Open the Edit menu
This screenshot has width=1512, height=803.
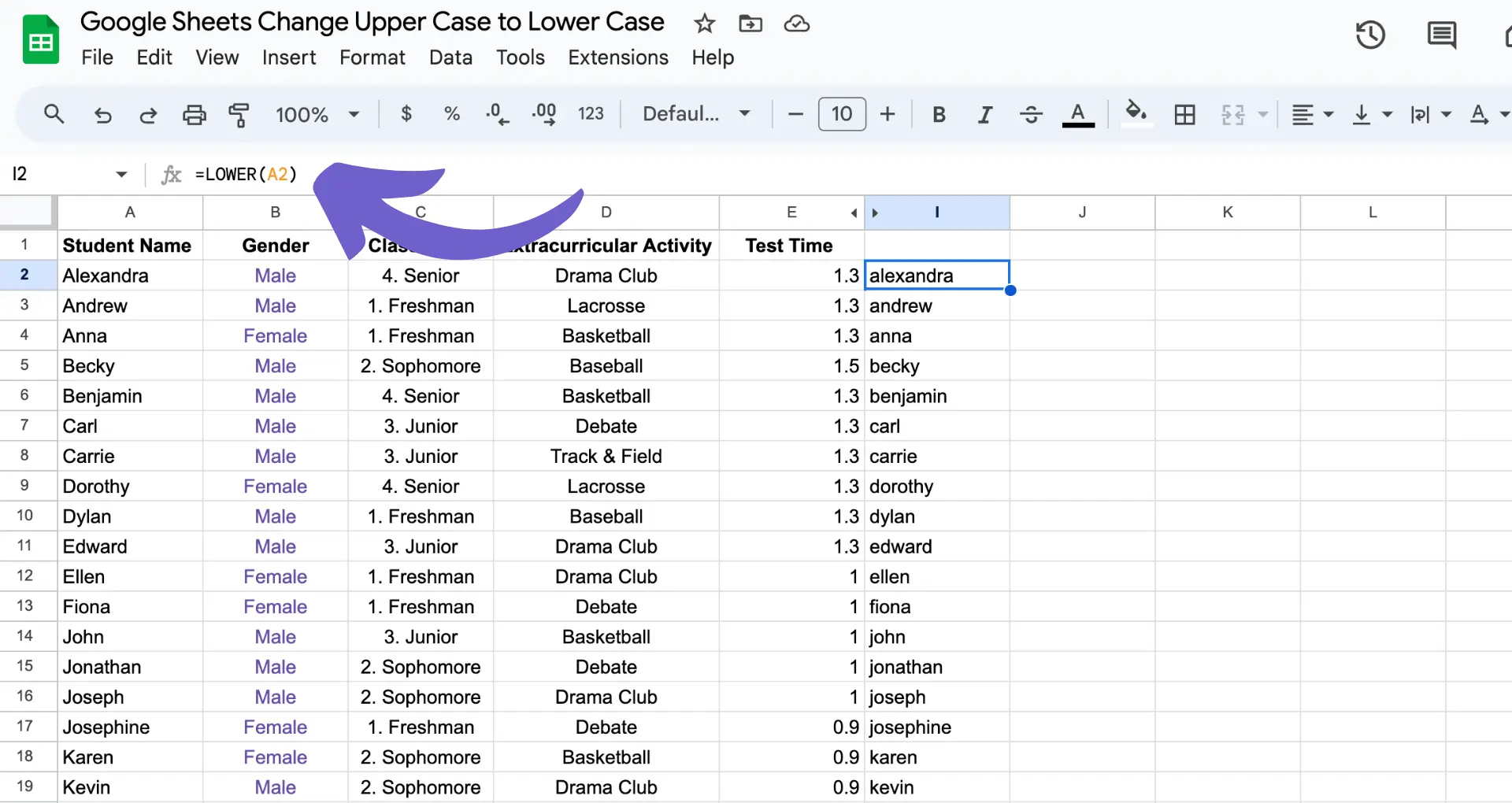tap(154, 57)
